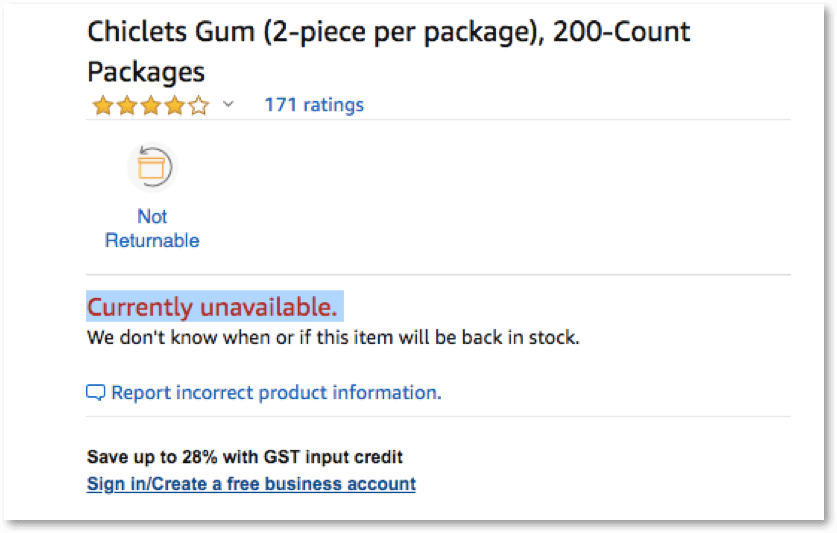
Task: Expand the star rating breakdown chevron
Action: pos(228,104)
